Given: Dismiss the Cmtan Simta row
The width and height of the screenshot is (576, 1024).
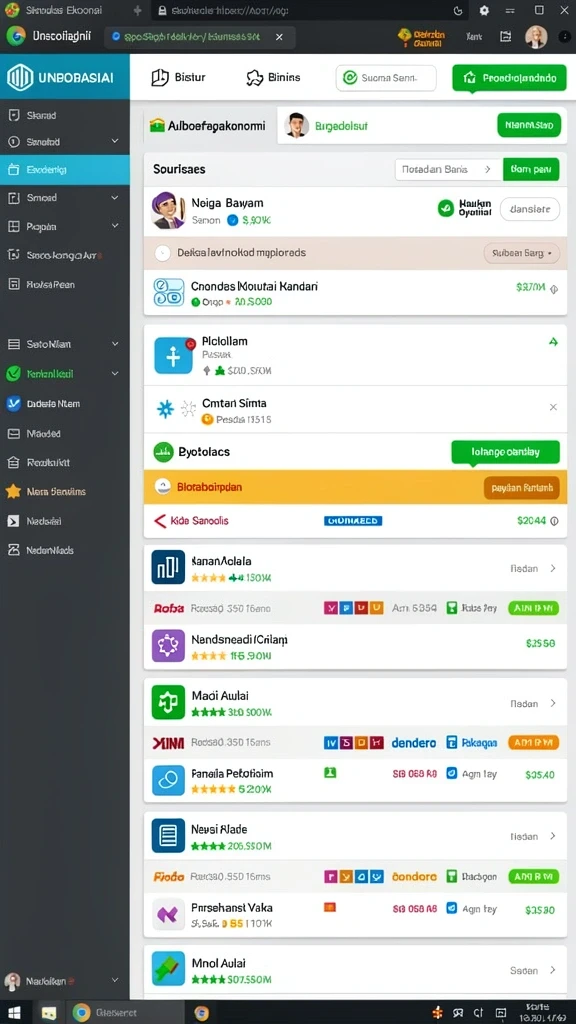Looking at the screenshot, I should (553, 407).
